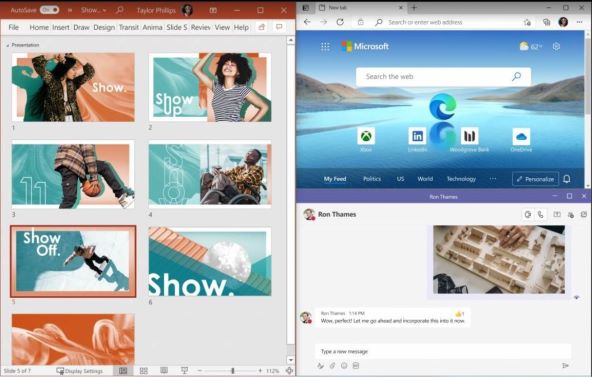The image size is (592, 377).
Task: Click the 112% zoom level
Action: pyautogui.click(x=273, y=371)
